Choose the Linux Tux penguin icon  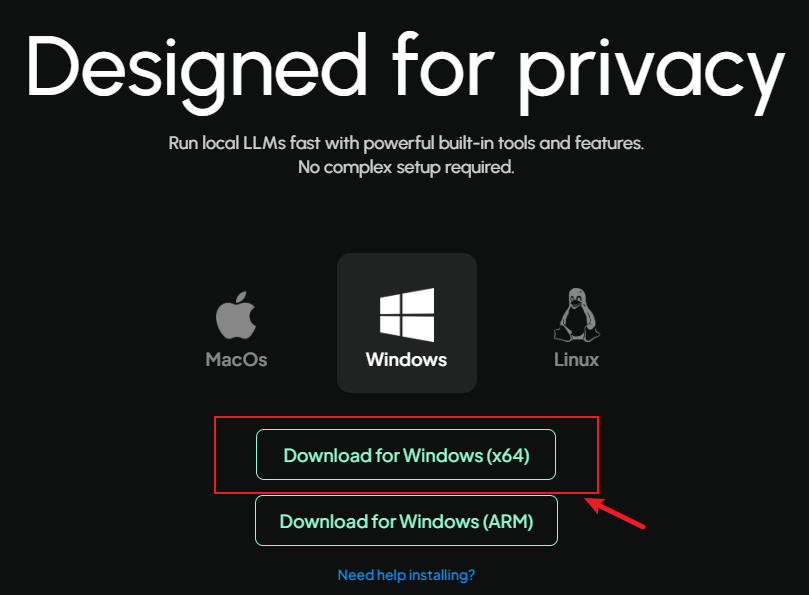click(577, 315)
